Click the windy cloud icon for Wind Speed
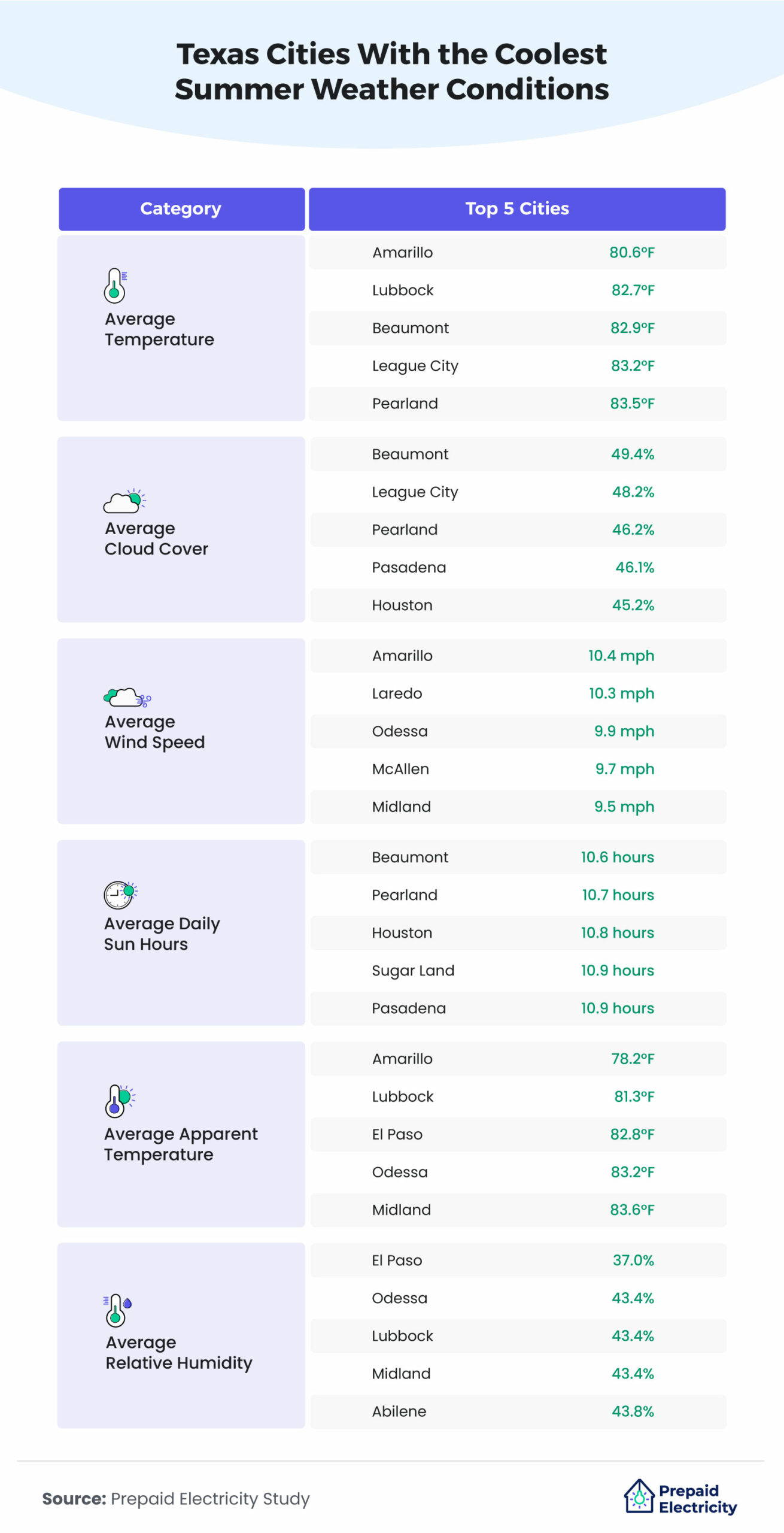 (x=127, y=698)
